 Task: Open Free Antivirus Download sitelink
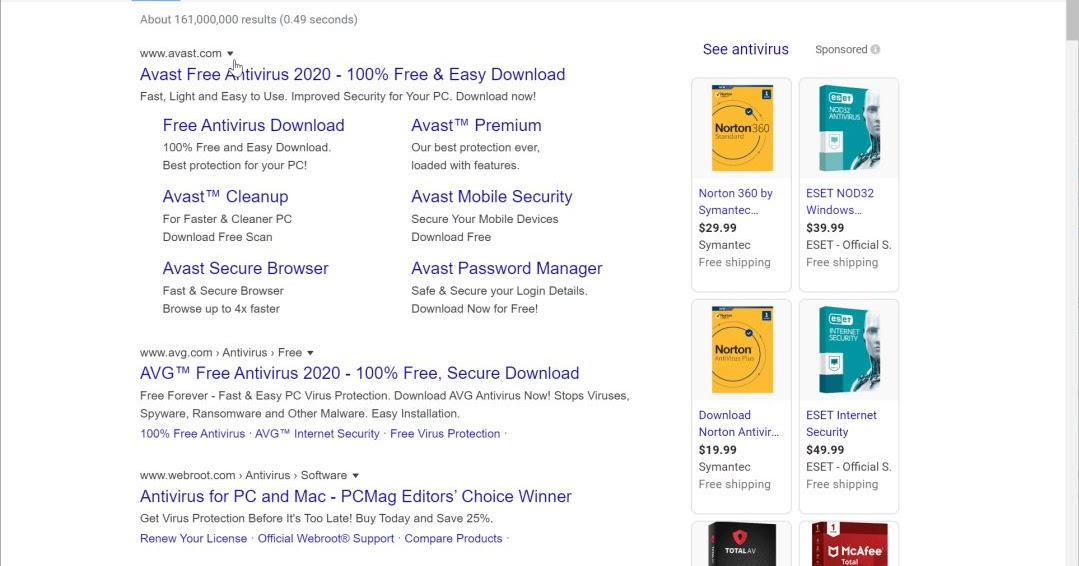[x=253, y=125]
